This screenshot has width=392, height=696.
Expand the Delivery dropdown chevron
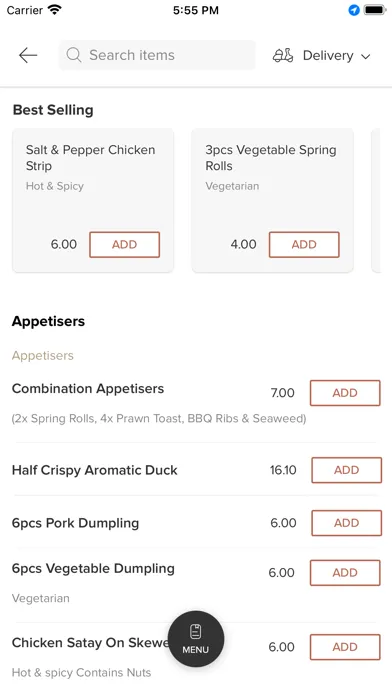point(365,56)
